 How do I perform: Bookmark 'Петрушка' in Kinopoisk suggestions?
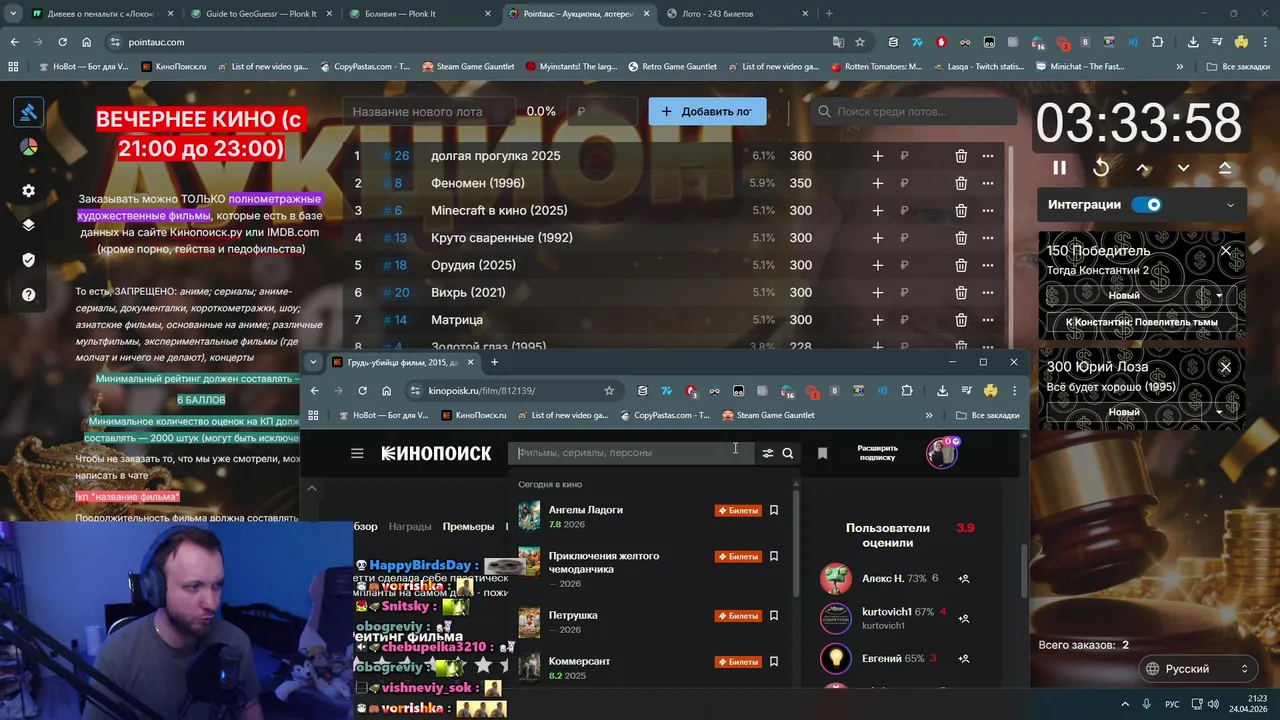pos(774,616)
